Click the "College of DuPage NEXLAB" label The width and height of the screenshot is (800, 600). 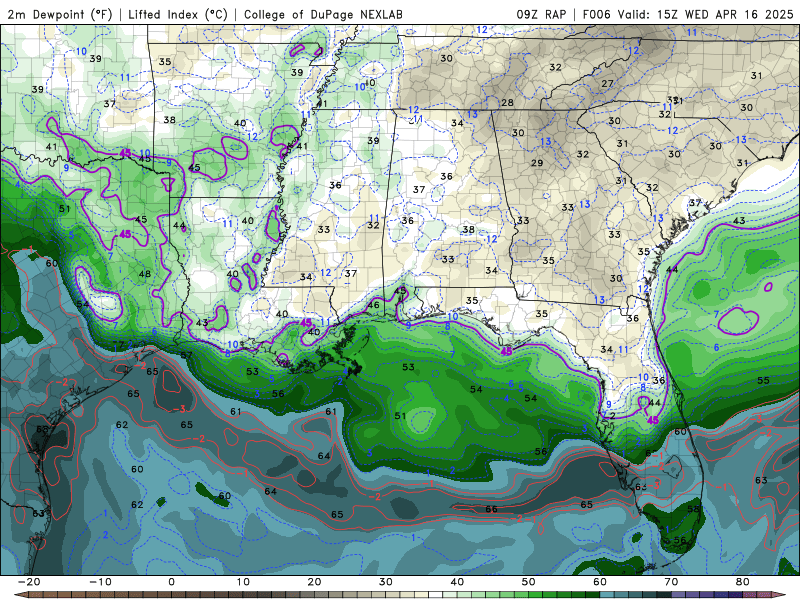coord(323,14)
